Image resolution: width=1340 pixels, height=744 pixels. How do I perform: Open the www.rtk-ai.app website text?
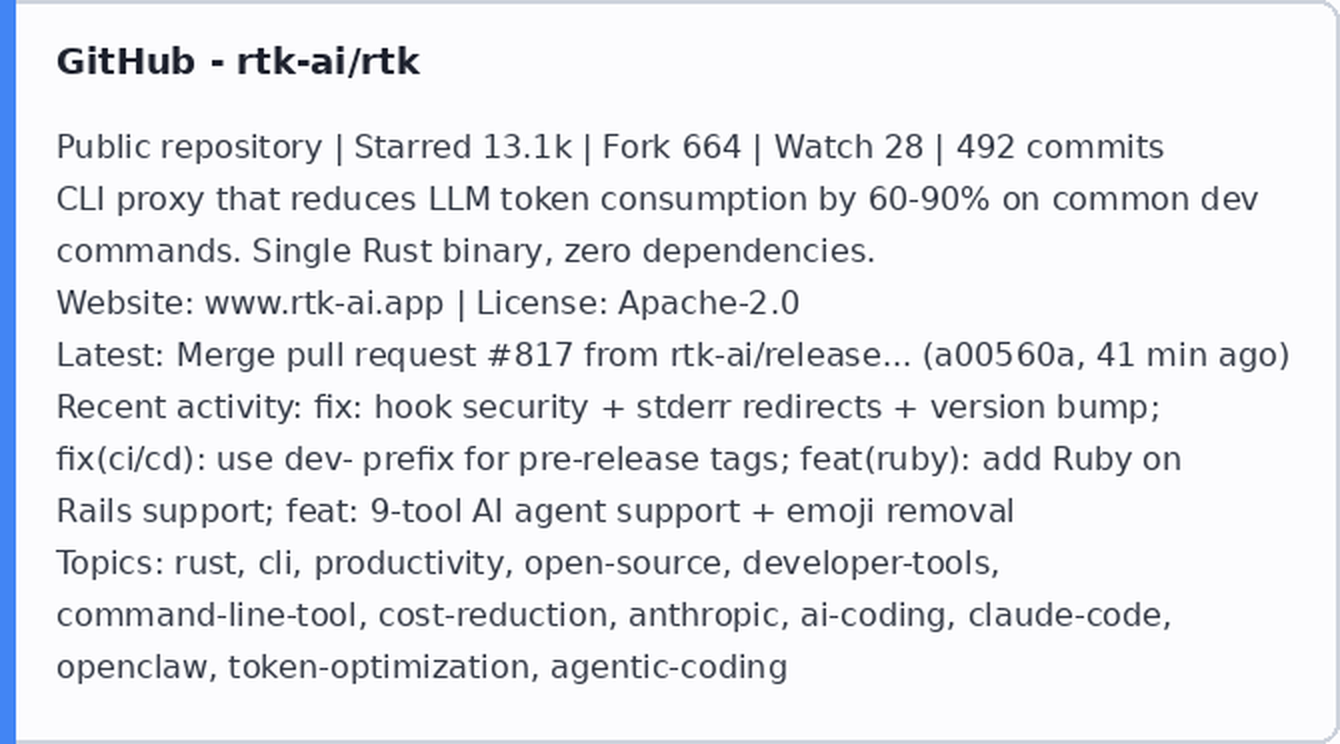324,303
